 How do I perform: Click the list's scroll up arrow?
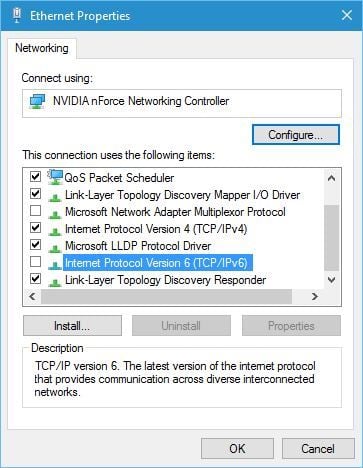click(x=331, y=178)
